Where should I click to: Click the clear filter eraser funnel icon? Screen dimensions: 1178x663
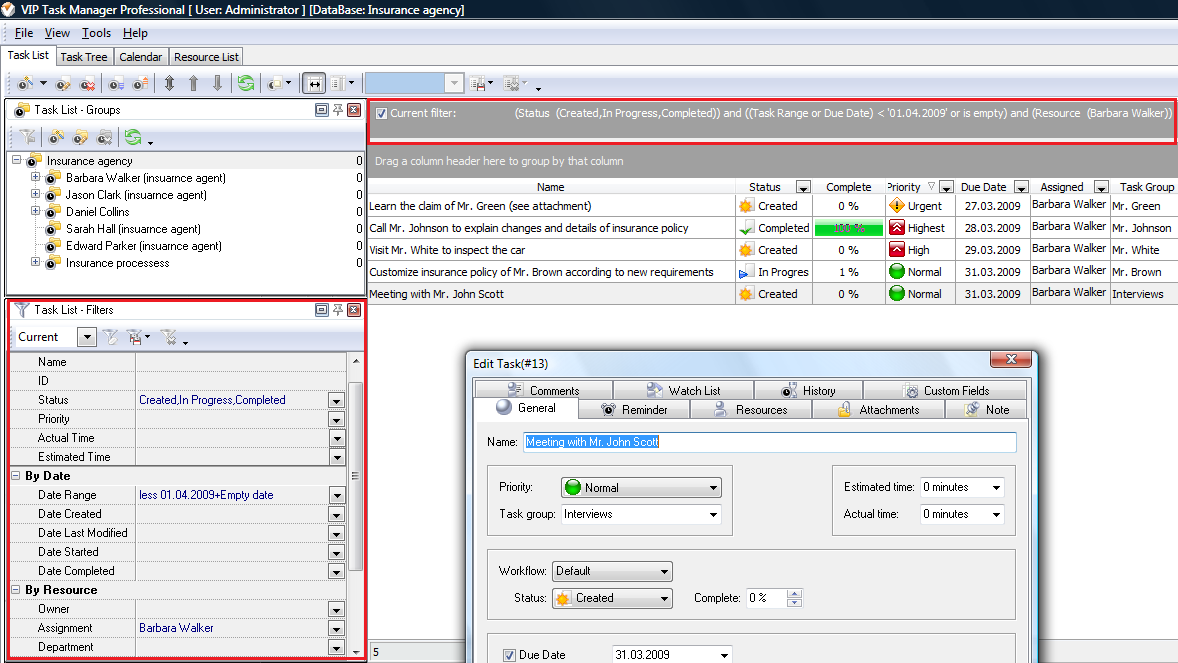[x=110, y=338]
